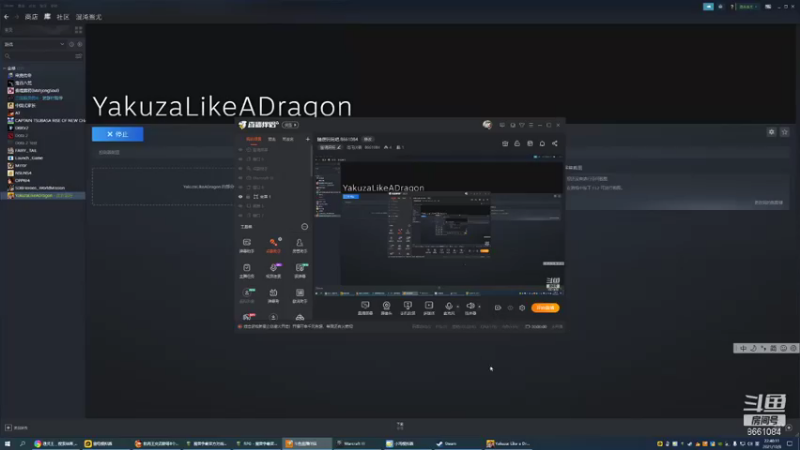Select Launch_Game in the game list

click(x=29, y=158)
